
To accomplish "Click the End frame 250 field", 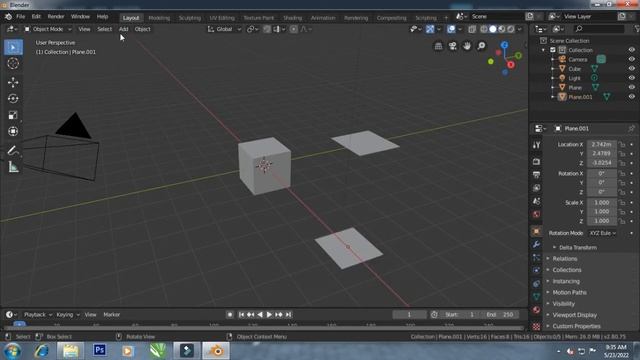I will point(500,314).
